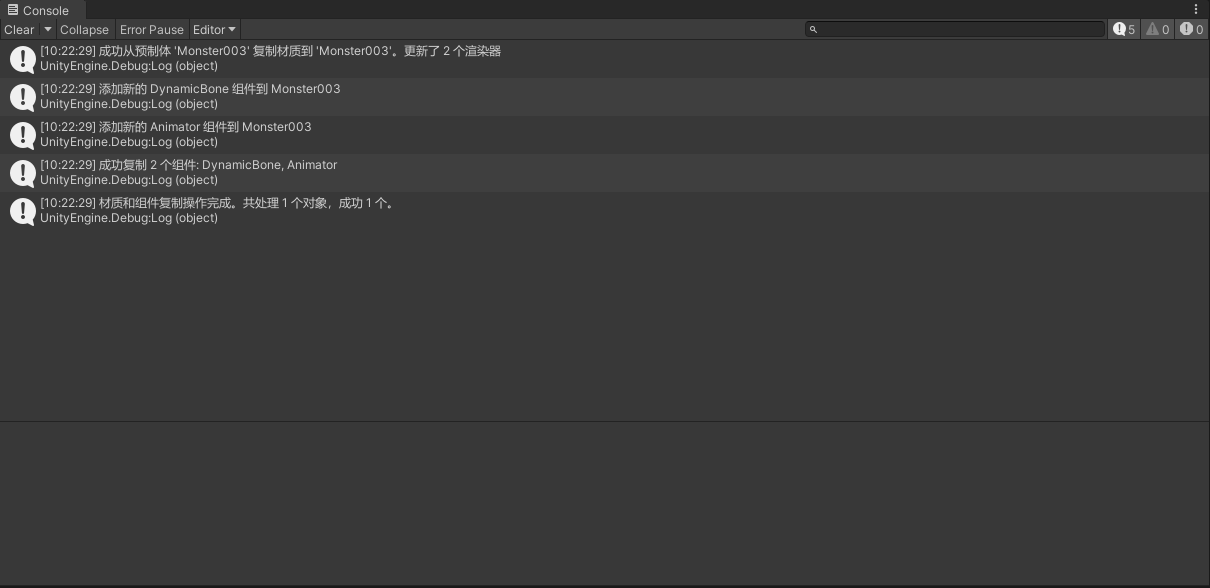
Task: Open the Clear options dropdown arrow
Action: (x=47, y=30)
